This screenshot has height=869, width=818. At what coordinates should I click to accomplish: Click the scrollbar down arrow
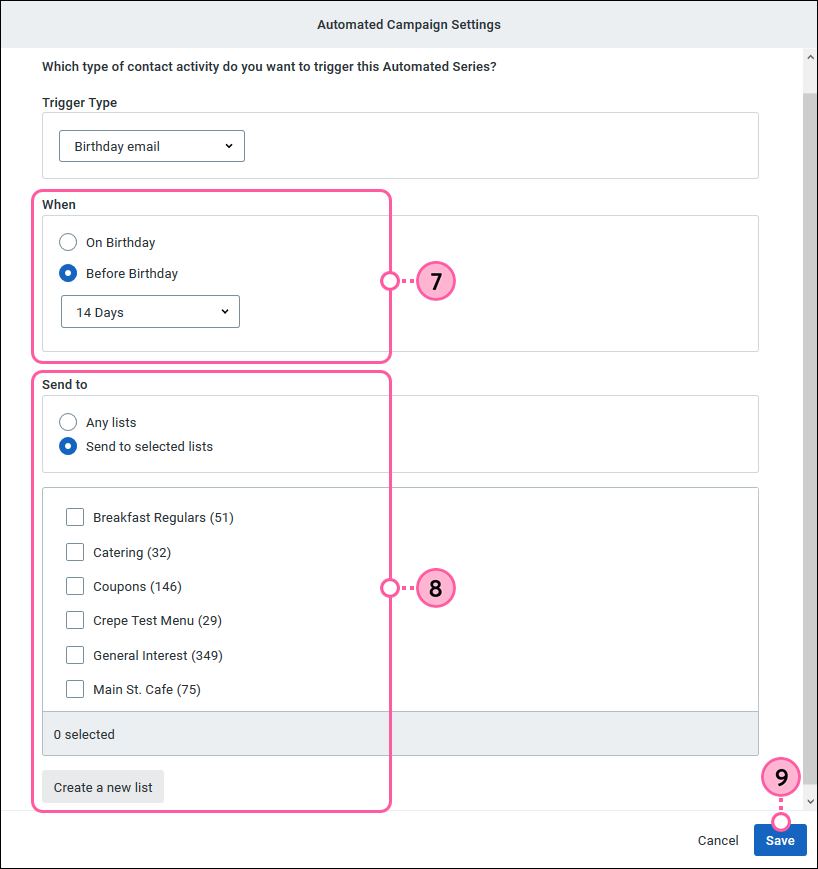tap(810, 801)
